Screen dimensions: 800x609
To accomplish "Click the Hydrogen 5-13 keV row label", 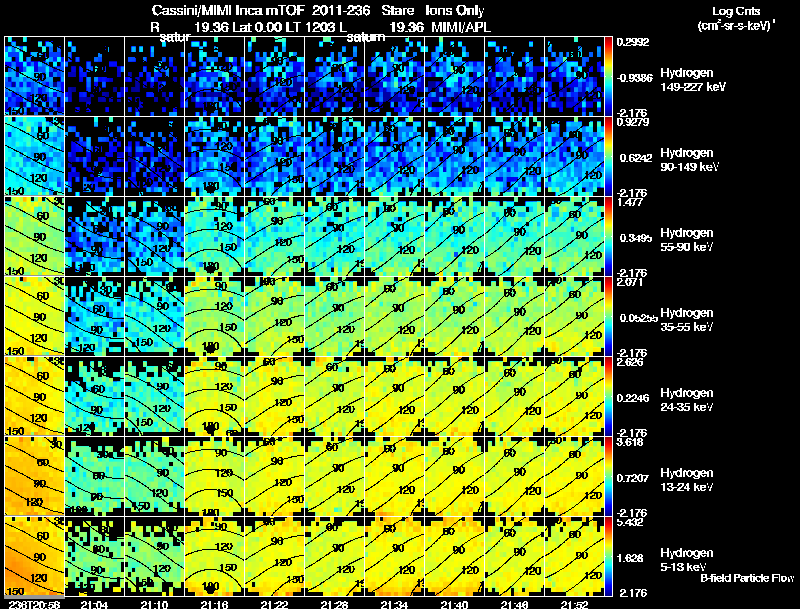I will click(x=687, y=560).
